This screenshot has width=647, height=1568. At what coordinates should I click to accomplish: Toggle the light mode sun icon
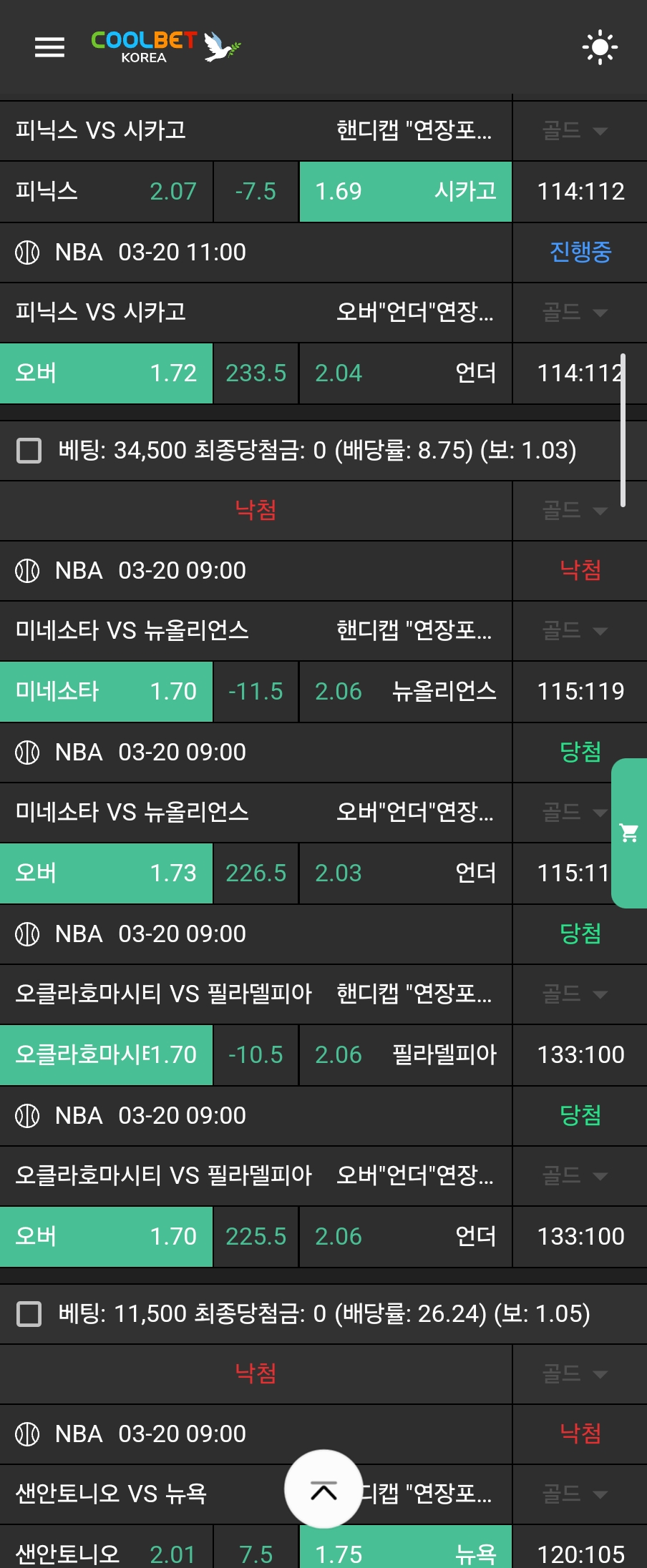(600, 47)
